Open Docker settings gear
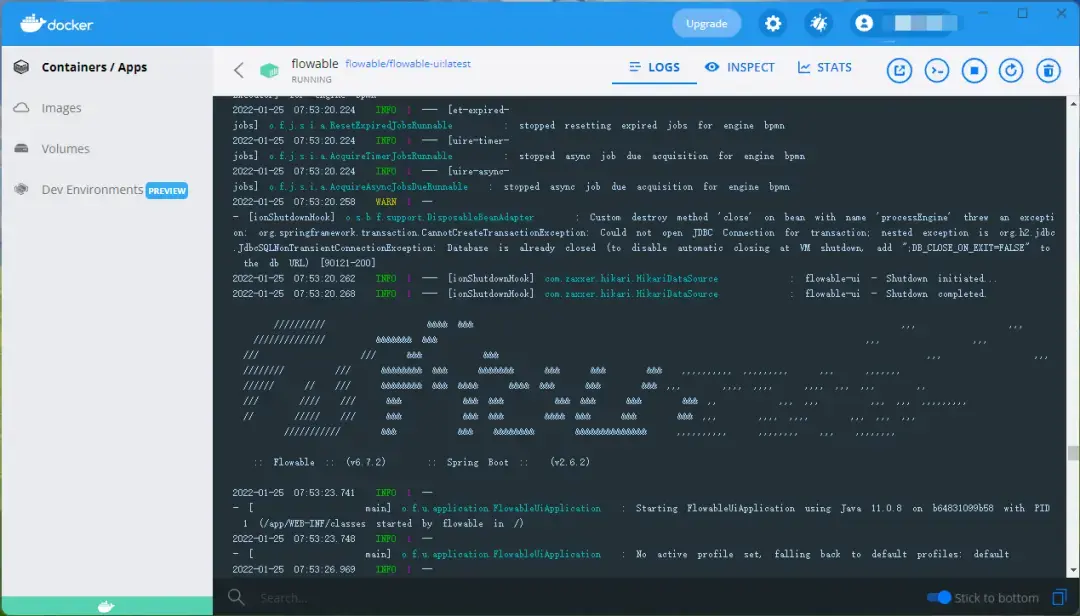This screenshot has height=616, width=1080. point(773,22)
